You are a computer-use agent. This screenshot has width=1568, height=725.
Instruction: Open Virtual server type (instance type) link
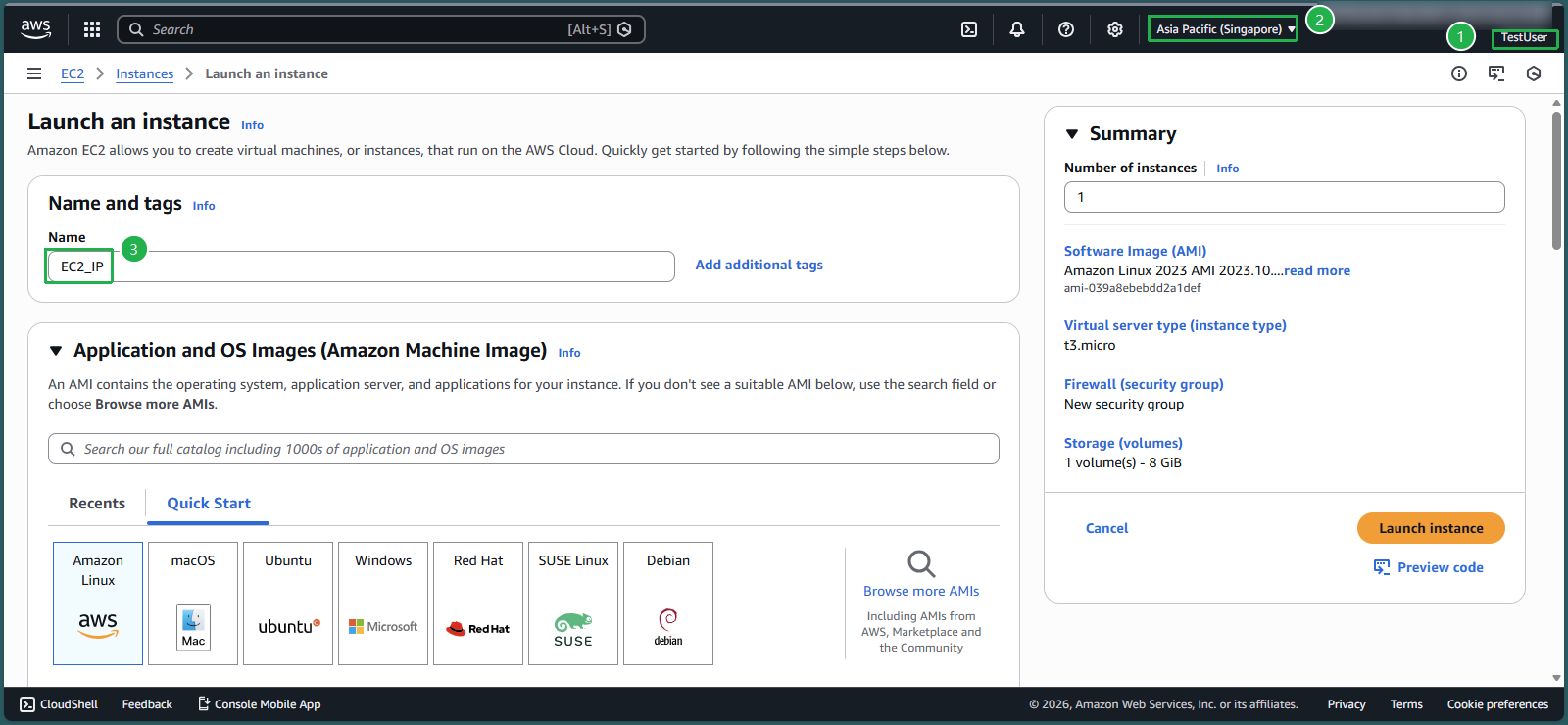[1175, 325]
